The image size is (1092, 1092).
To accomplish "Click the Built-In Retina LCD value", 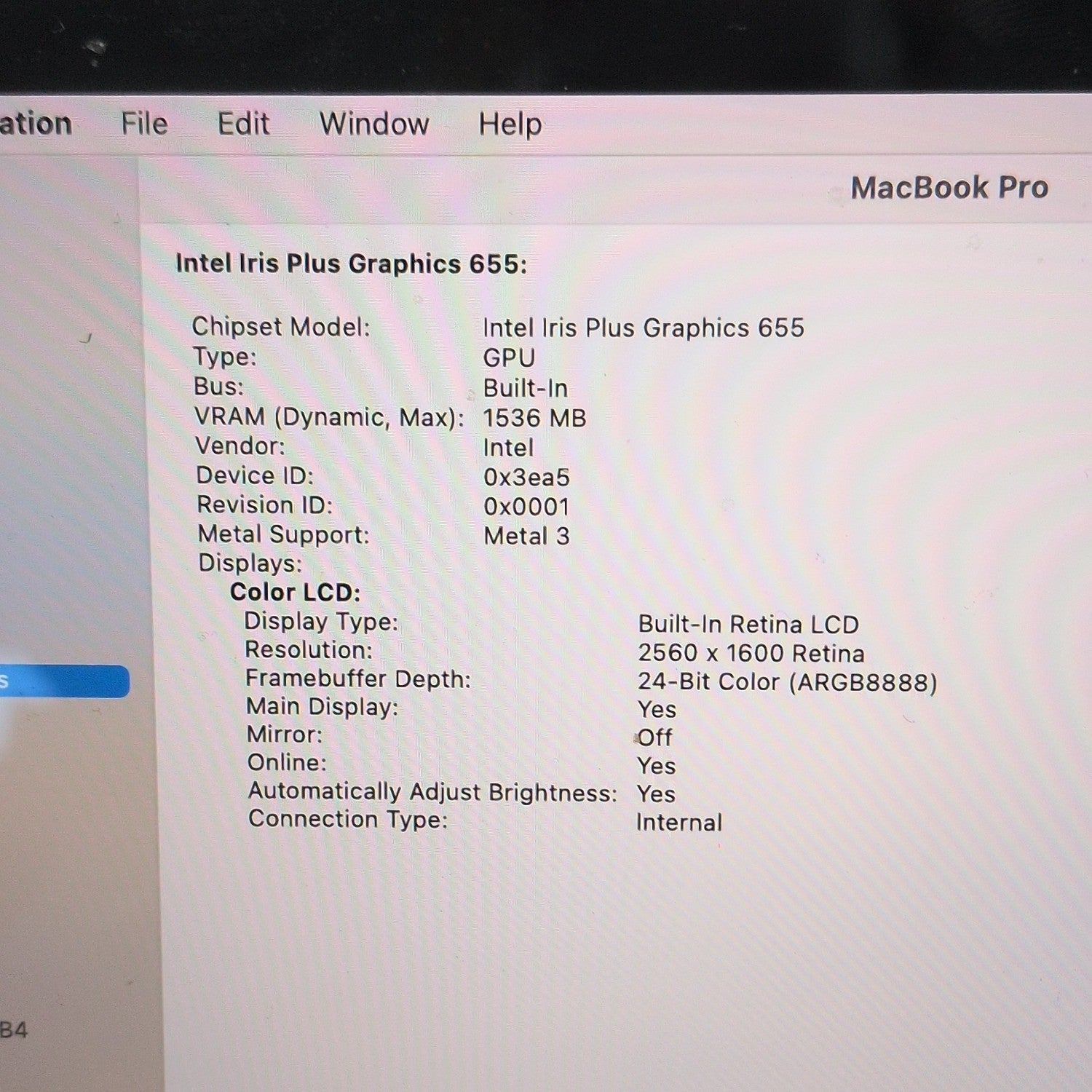I will tap(748, 625).
